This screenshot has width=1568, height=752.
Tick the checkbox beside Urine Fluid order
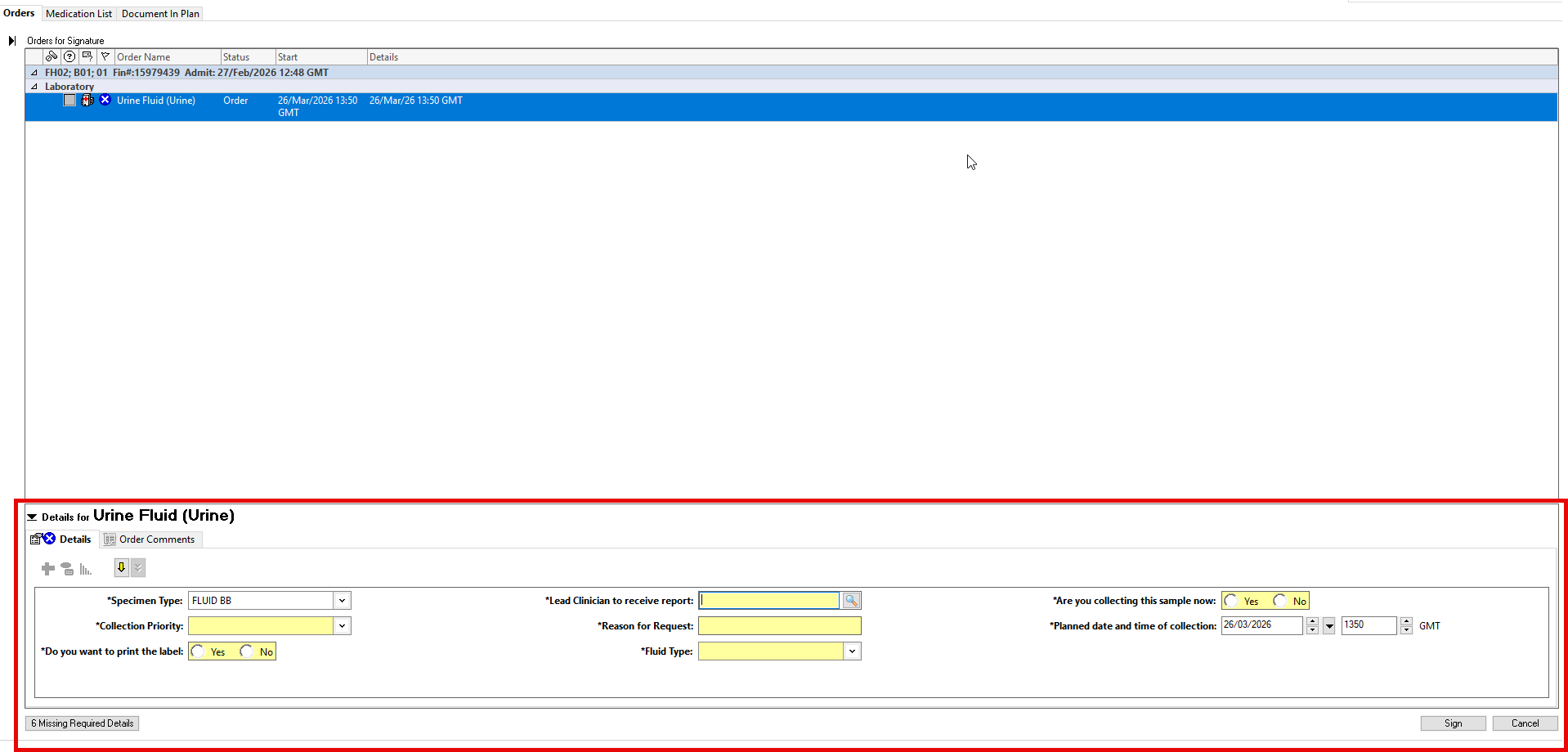69,100
